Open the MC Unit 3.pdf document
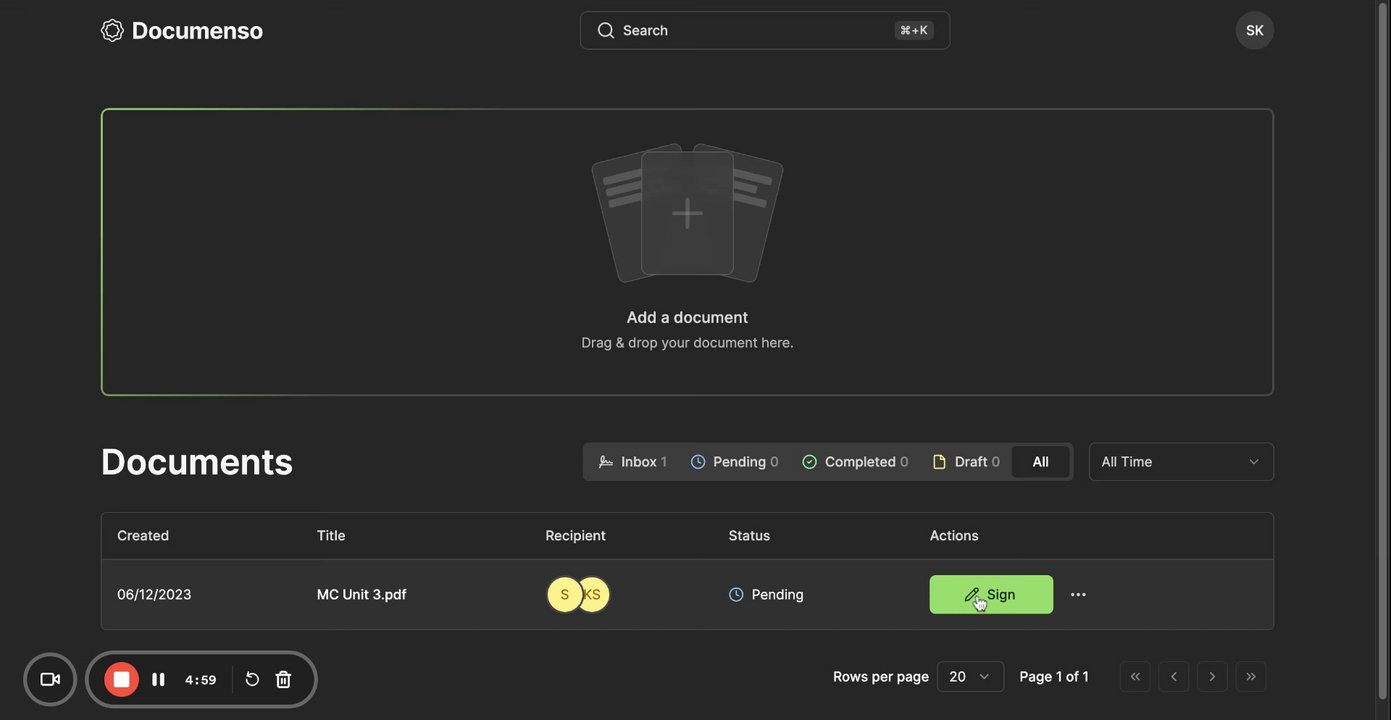 click(362, 595)
